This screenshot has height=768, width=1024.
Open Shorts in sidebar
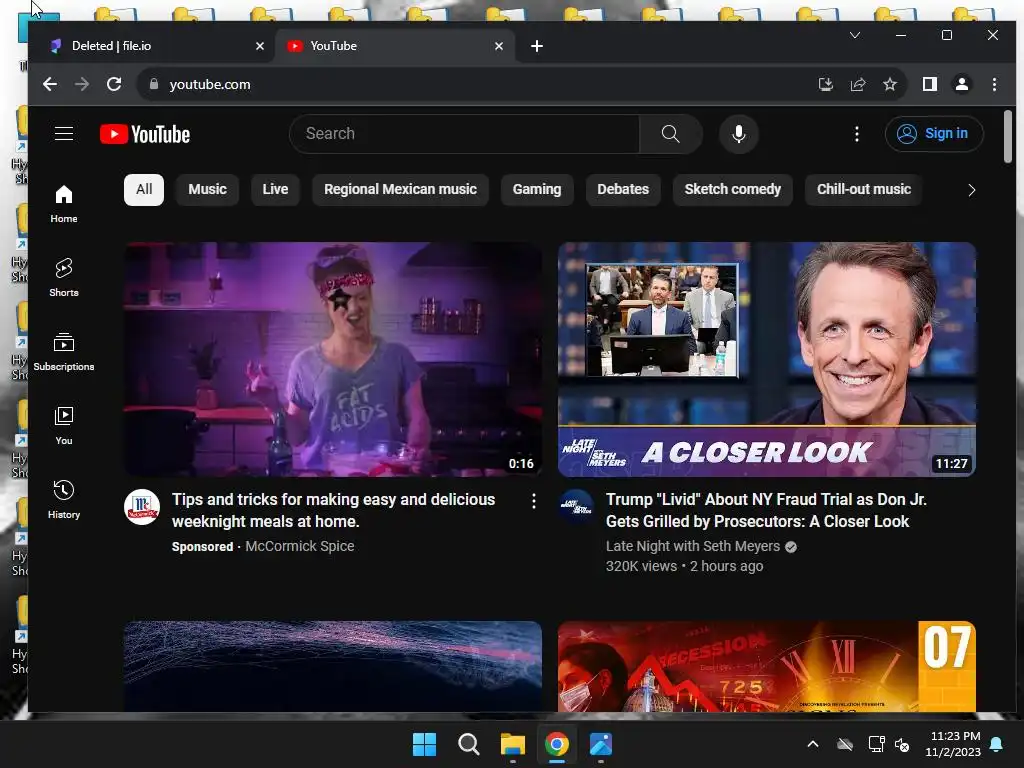pyautogui.click(x=64, y=278)
